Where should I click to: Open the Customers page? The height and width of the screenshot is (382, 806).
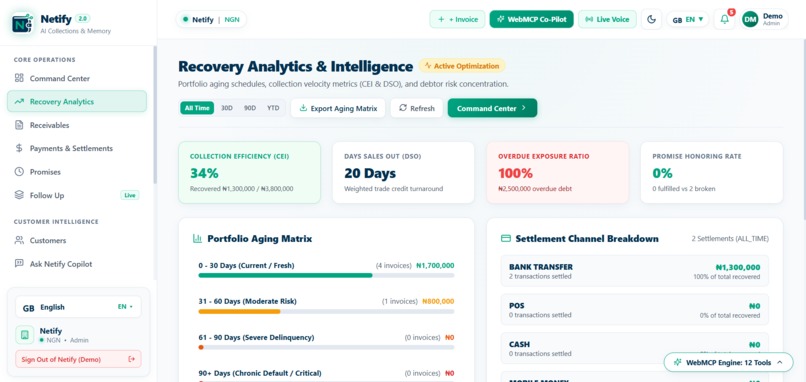77,240
